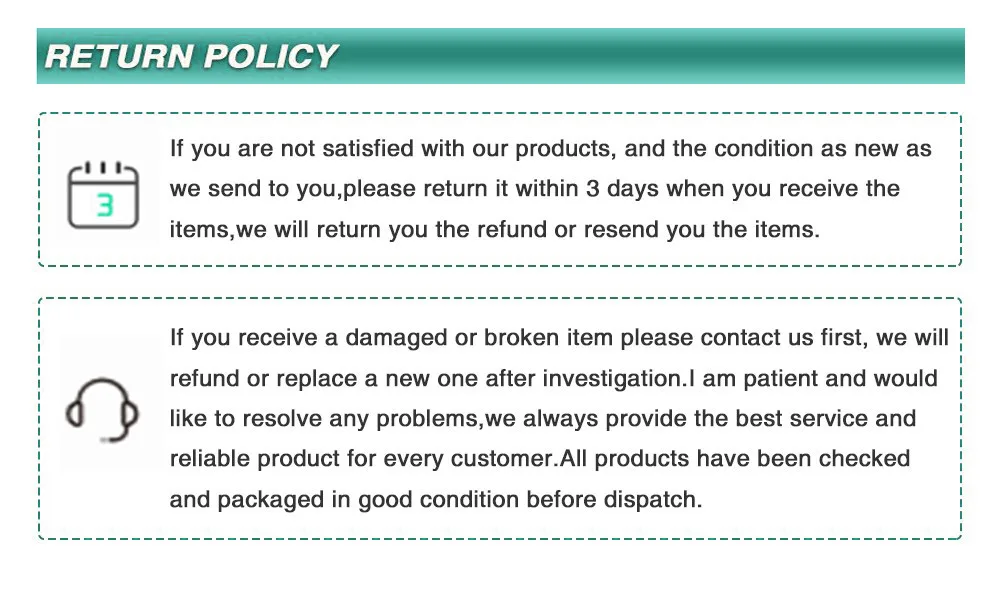The width and height of the screenshot is (998, 599).
Task: Select the line starting 'If you are not satisfied'
Action: coord(551,149)
